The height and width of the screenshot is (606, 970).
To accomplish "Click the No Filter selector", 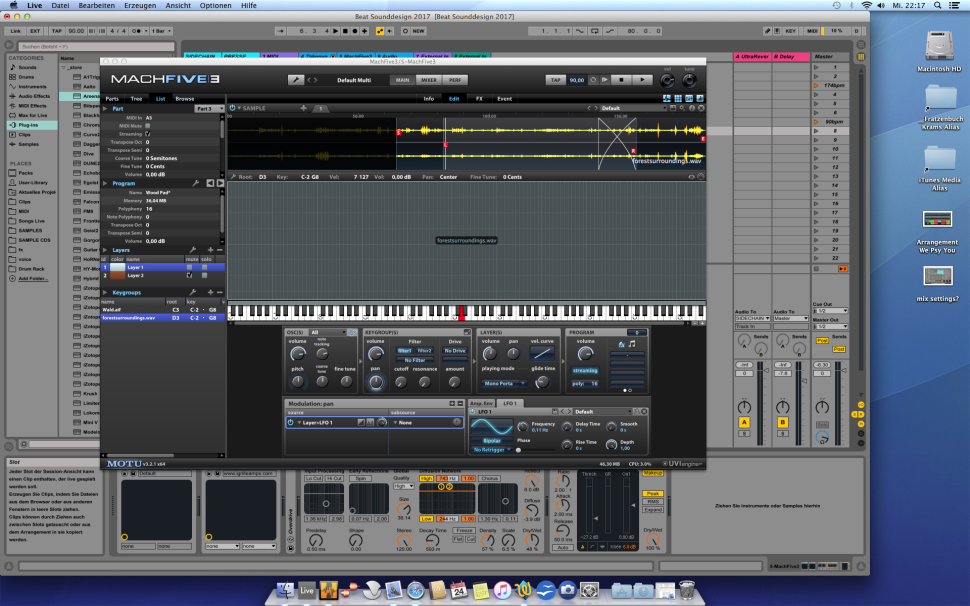I will click(415, 360).
